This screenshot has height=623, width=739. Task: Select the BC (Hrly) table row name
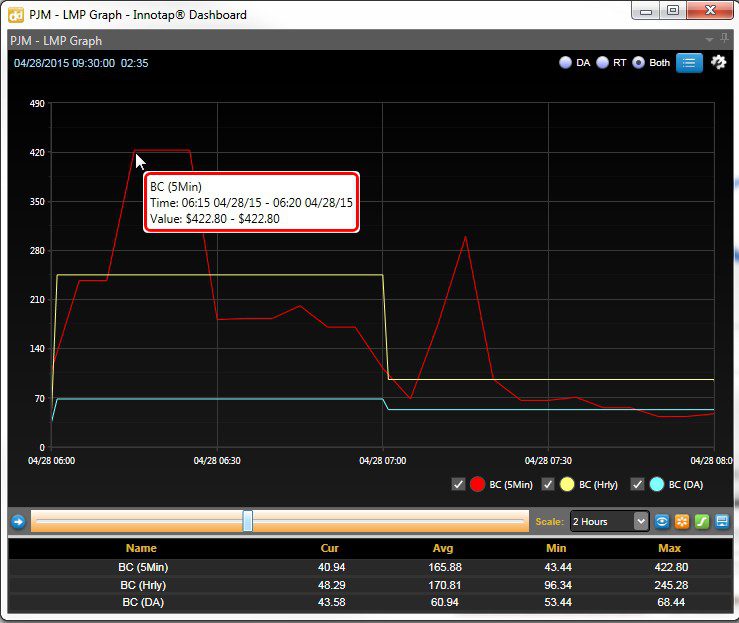click(143, 585)
